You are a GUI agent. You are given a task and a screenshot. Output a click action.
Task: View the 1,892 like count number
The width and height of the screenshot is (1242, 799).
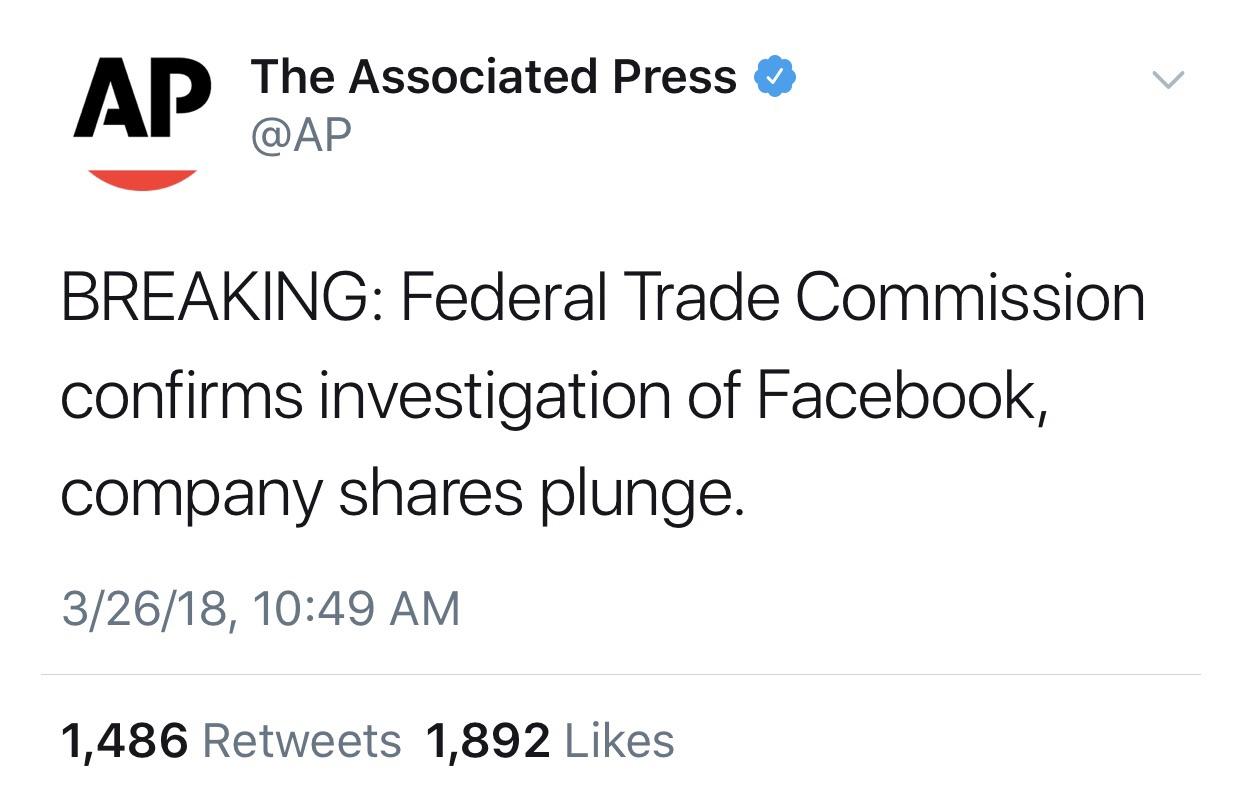[488, 742]
